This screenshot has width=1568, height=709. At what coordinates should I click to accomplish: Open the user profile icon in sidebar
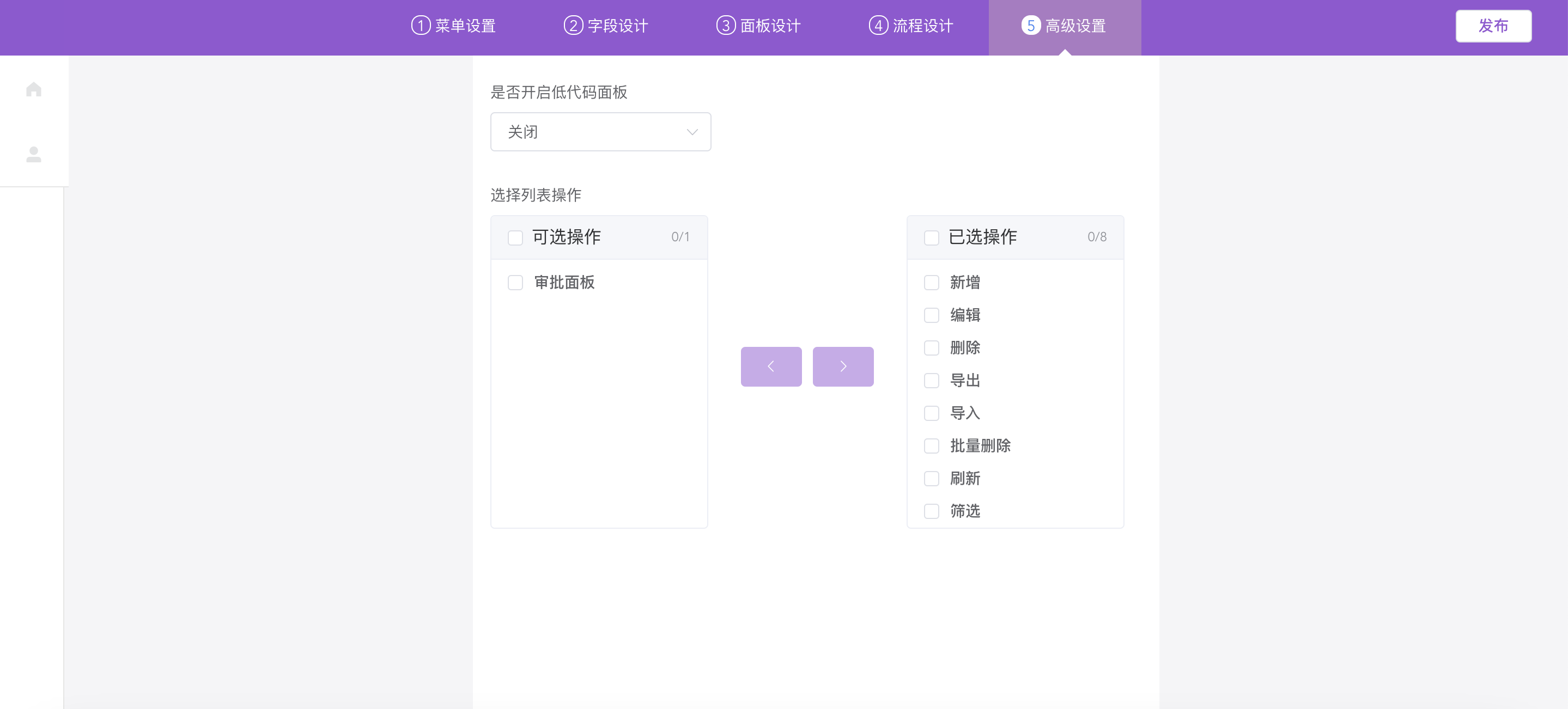pos(34,154)
